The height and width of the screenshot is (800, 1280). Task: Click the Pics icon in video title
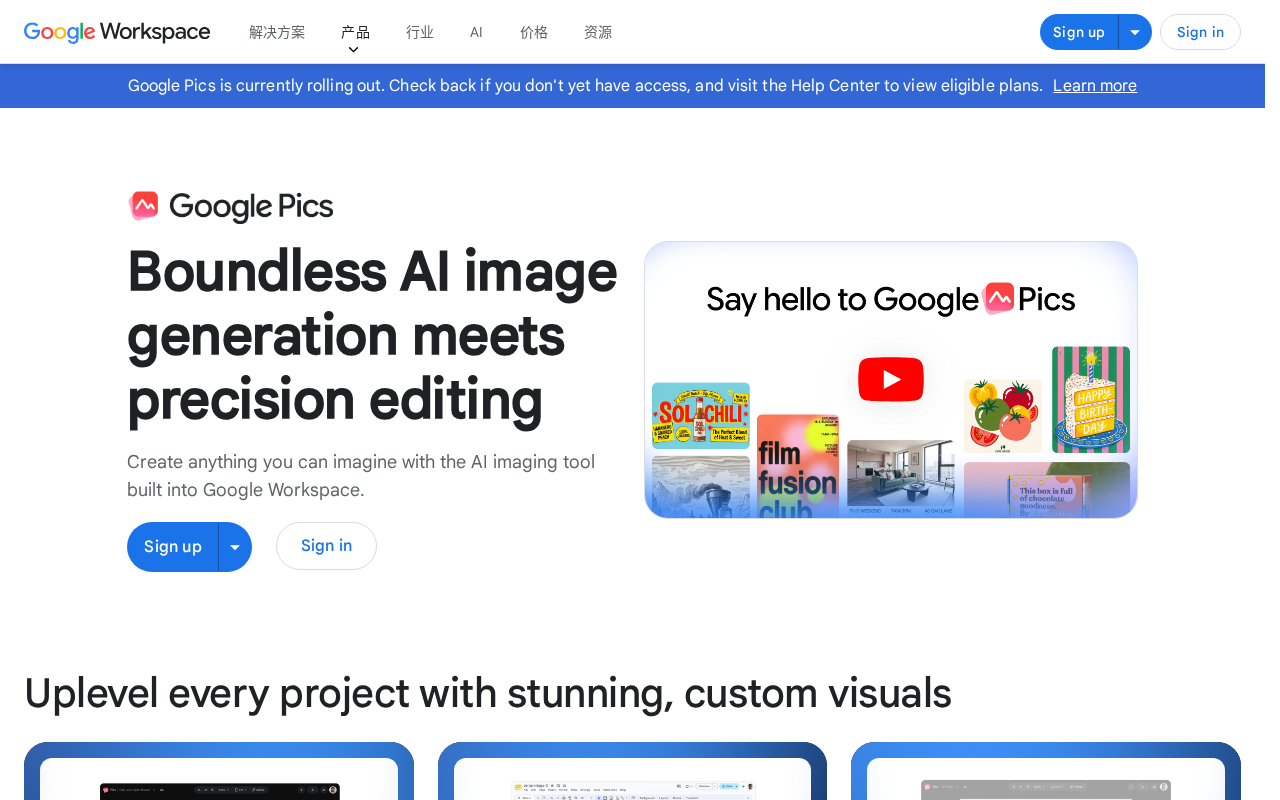coord(998,298)
